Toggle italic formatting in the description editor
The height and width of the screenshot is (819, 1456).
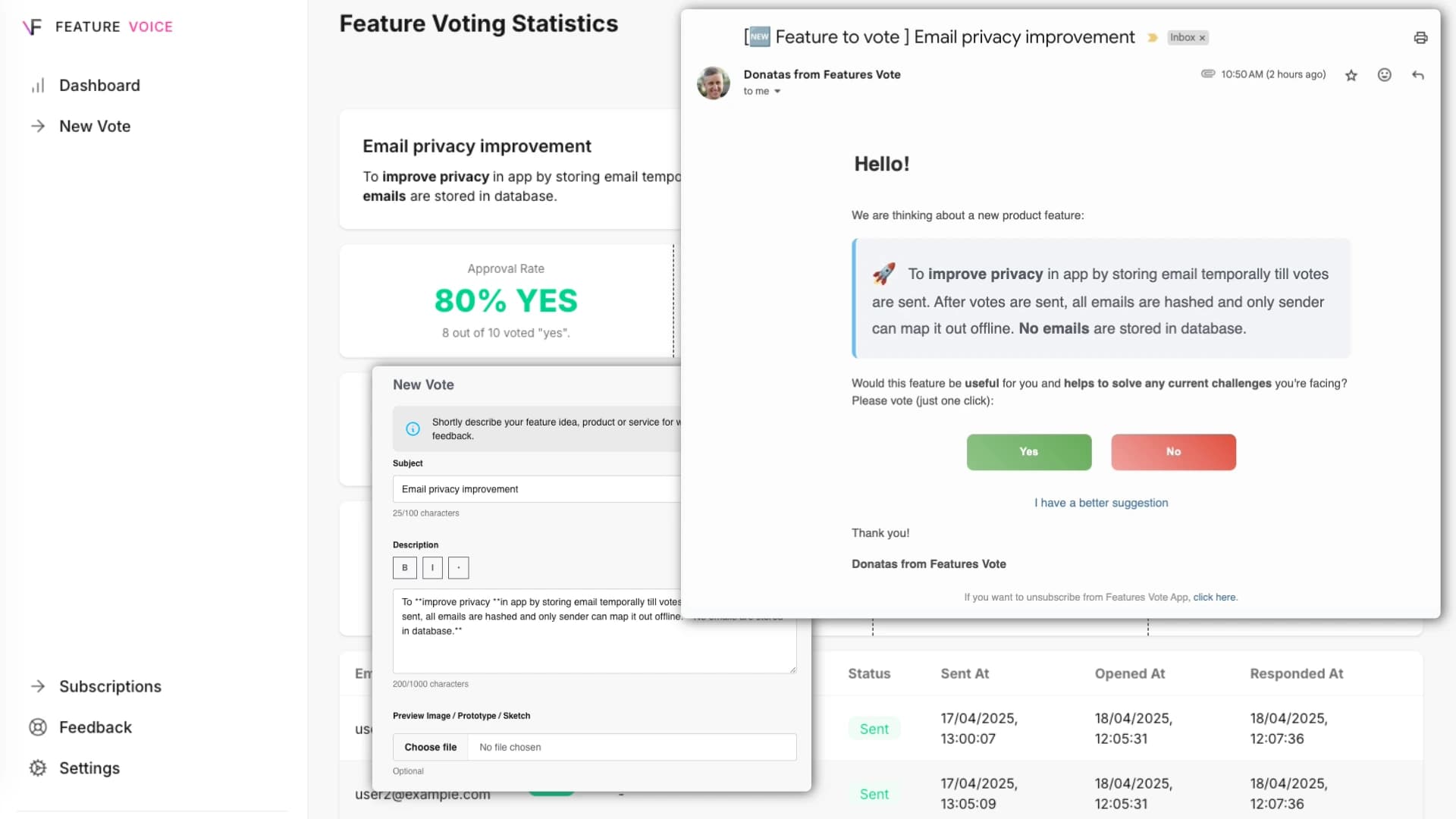[431, 567]
